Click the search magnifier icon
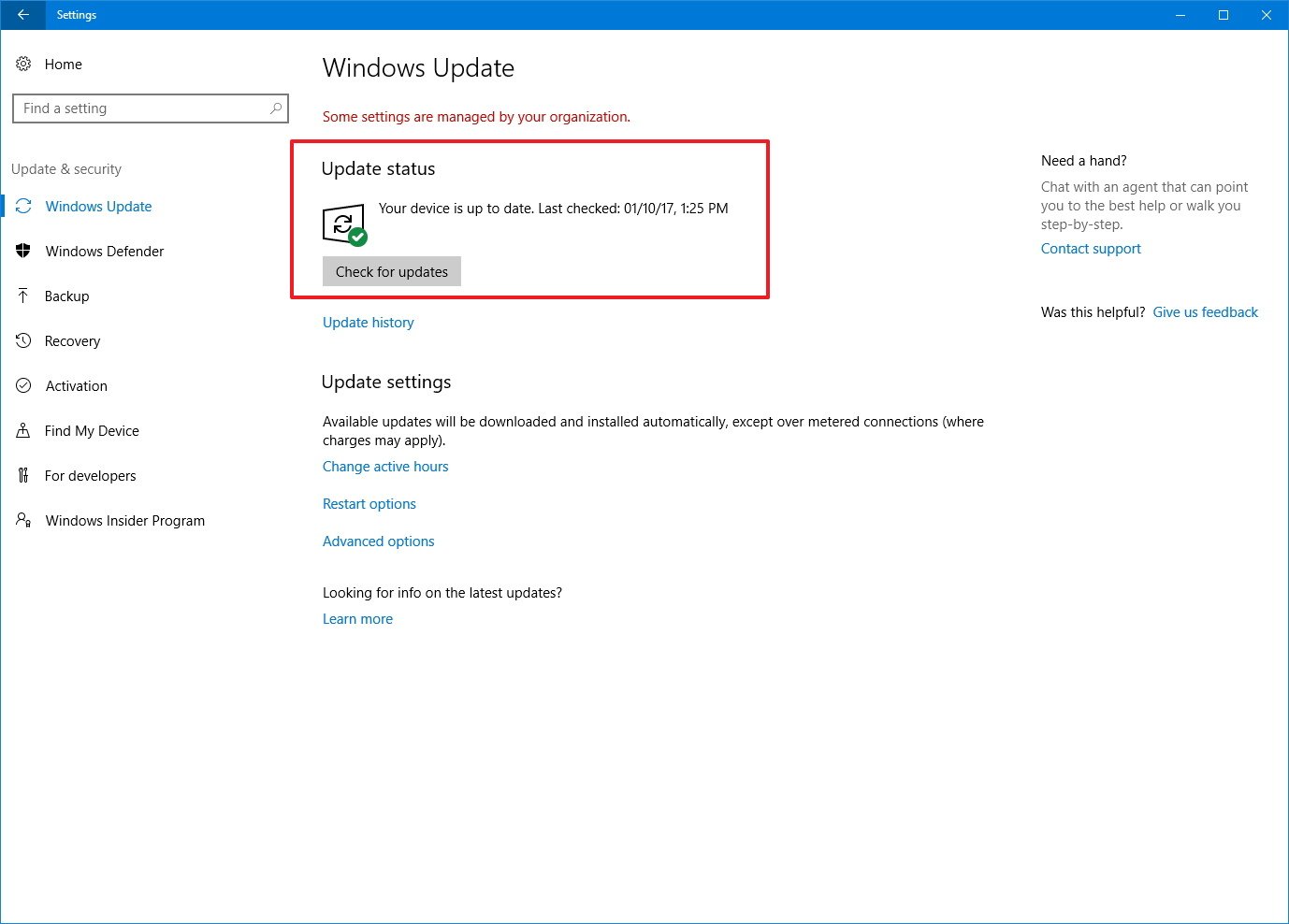 pos(276,108)
